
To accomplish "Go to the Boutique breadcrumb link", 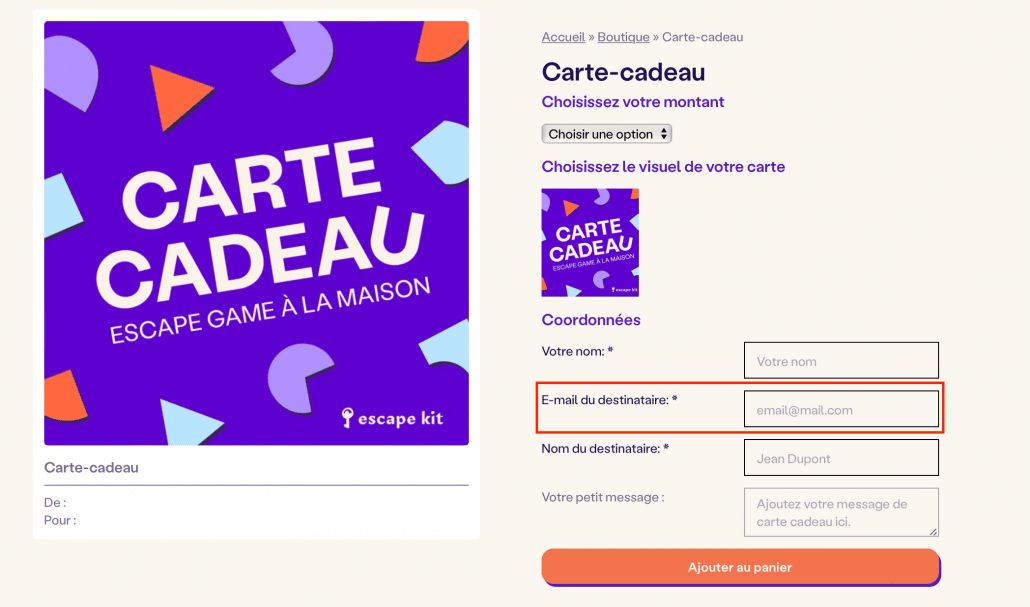I will click(x=623, y=37).
